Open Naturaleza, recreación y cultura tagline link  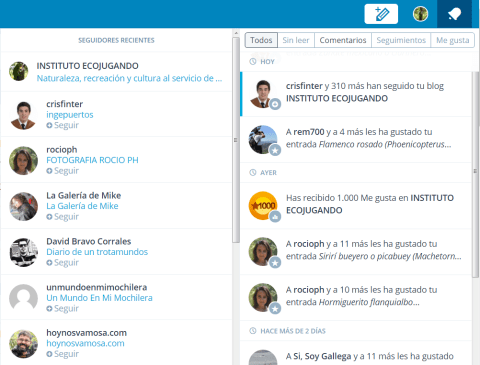(x=129, y=78)
